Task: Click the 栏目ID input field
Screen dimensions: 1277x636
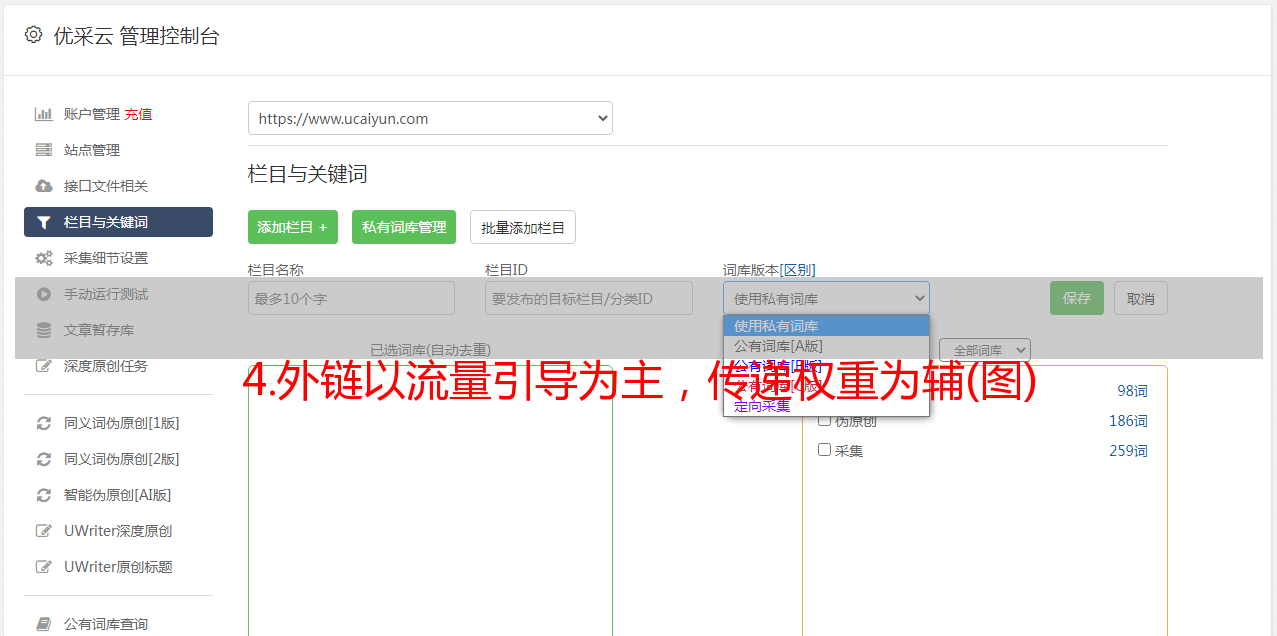Action: [589, 298]
